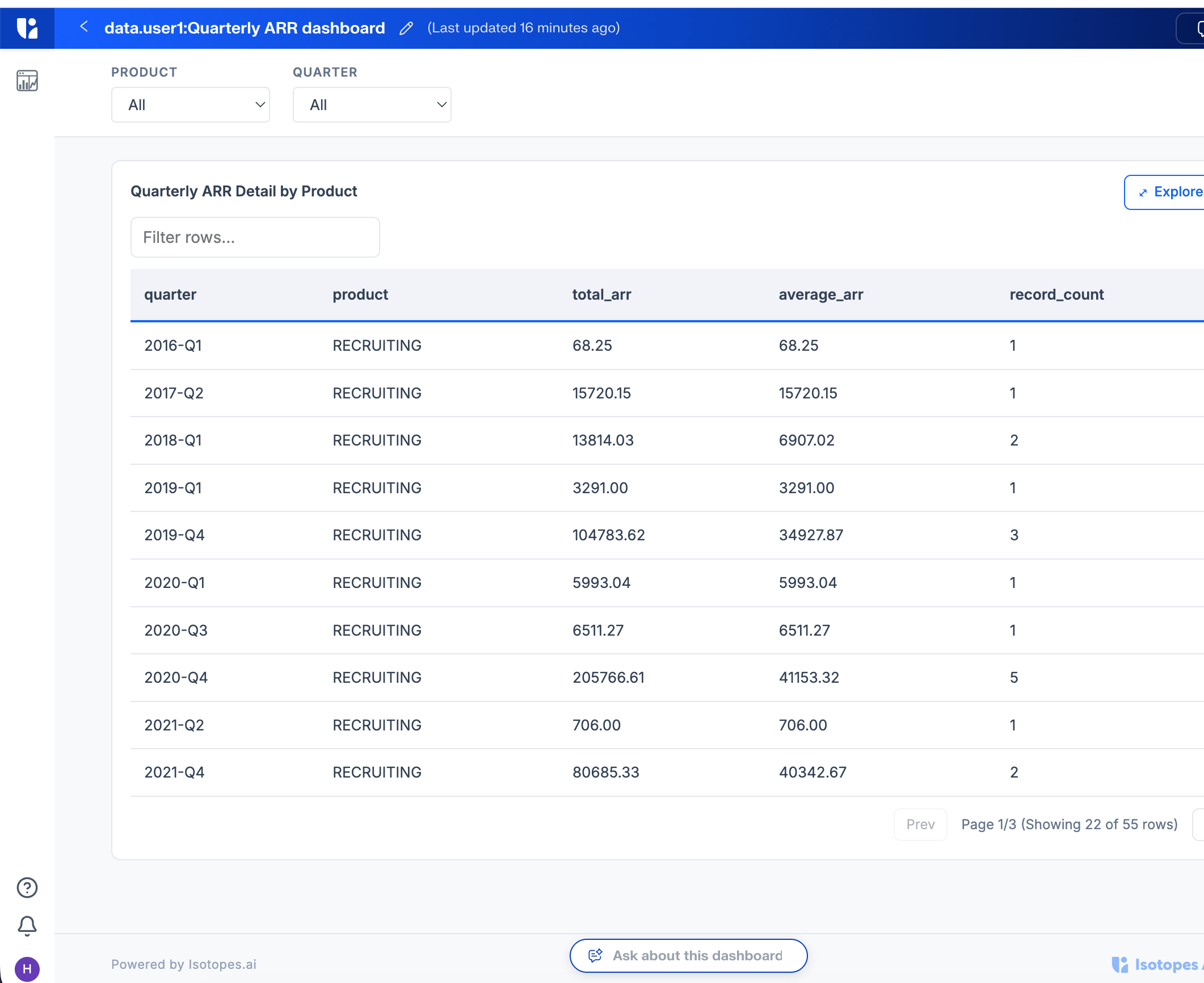
Task: Click average_arr value 40342.67
Action: 813,772
